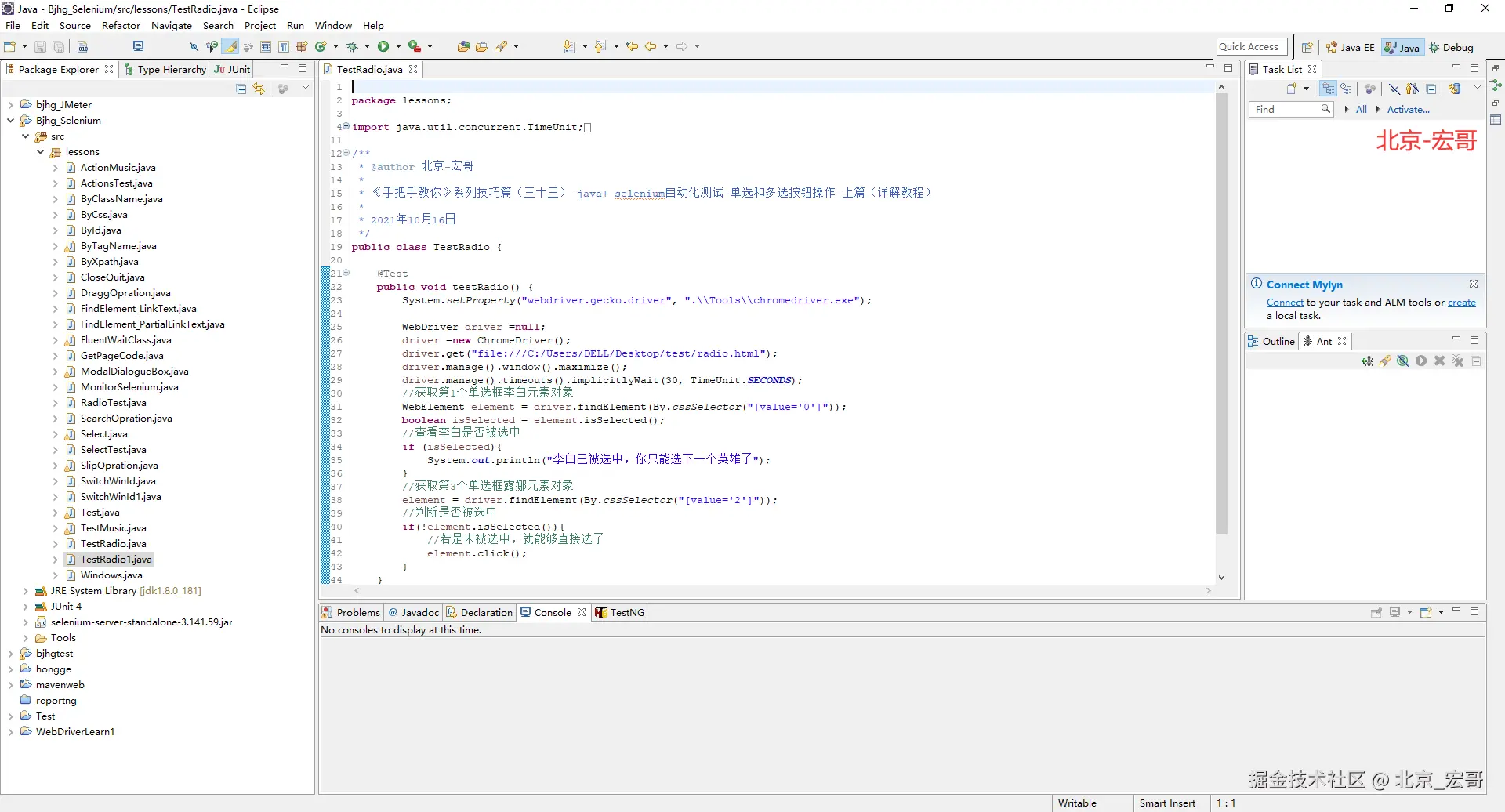This screenshot has width=1505, height=812.
Task: Click the Pin Console icon
Action: coord(1376,613)
